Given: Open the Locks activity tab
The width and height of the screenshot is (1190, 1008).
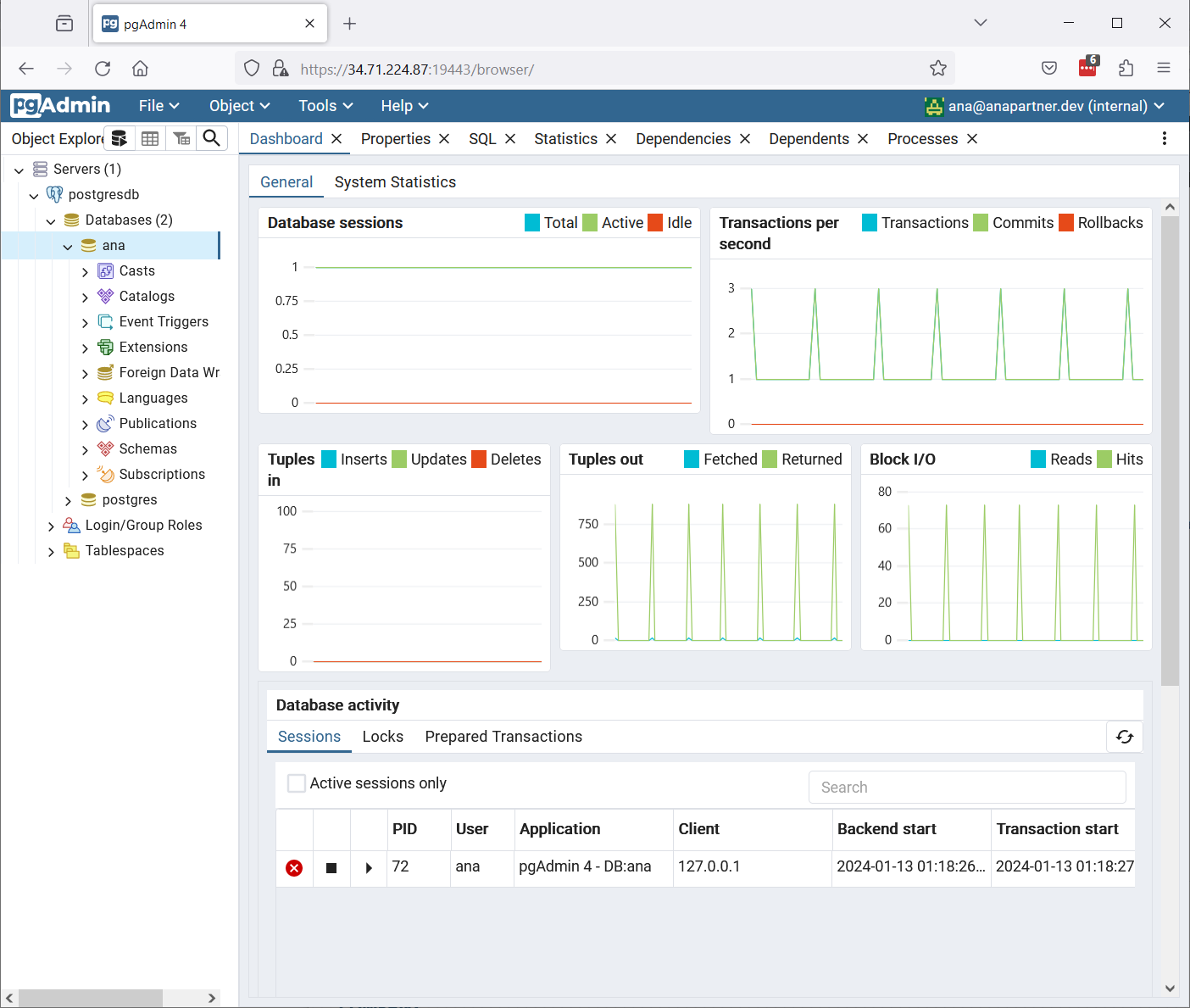Looking at the screenshot, I should (382, 737).
